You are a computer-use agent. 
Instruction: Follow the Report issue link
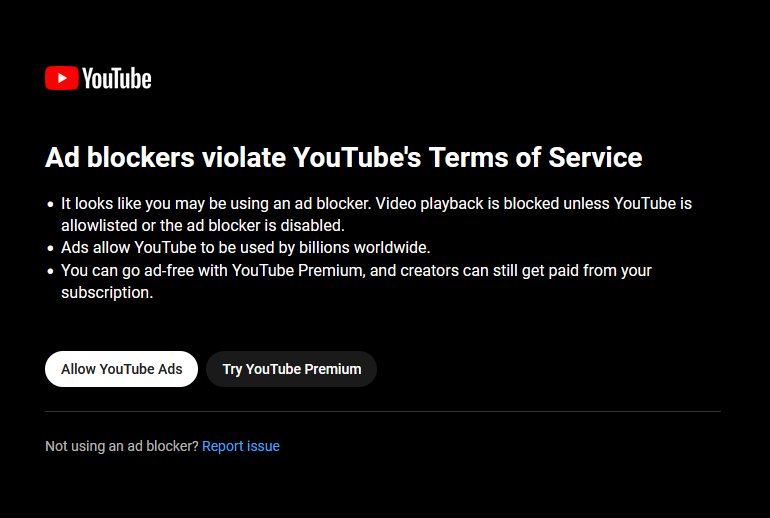[241, 446]
